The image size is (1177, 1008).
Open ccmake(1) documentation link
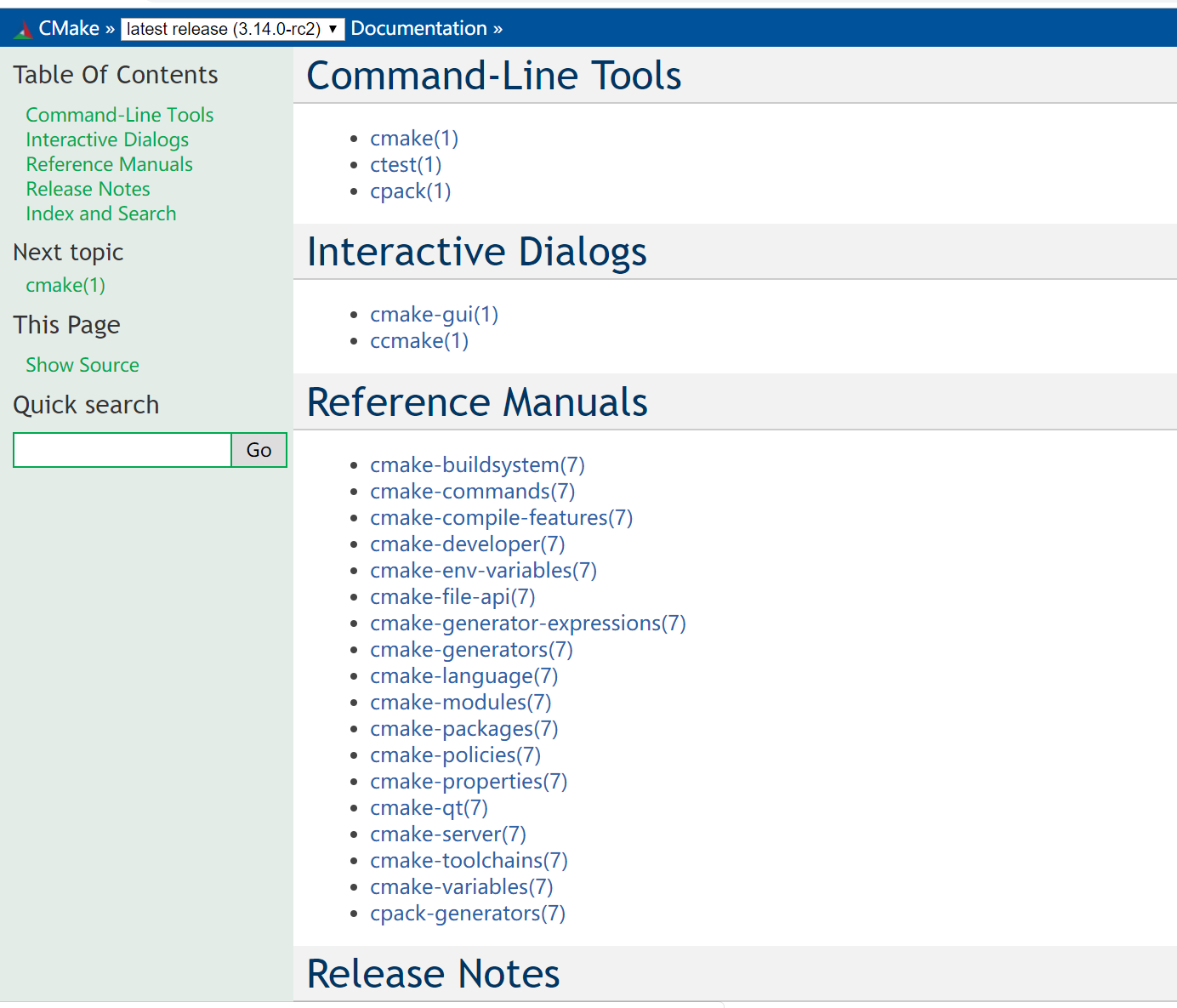click(419, 341)
